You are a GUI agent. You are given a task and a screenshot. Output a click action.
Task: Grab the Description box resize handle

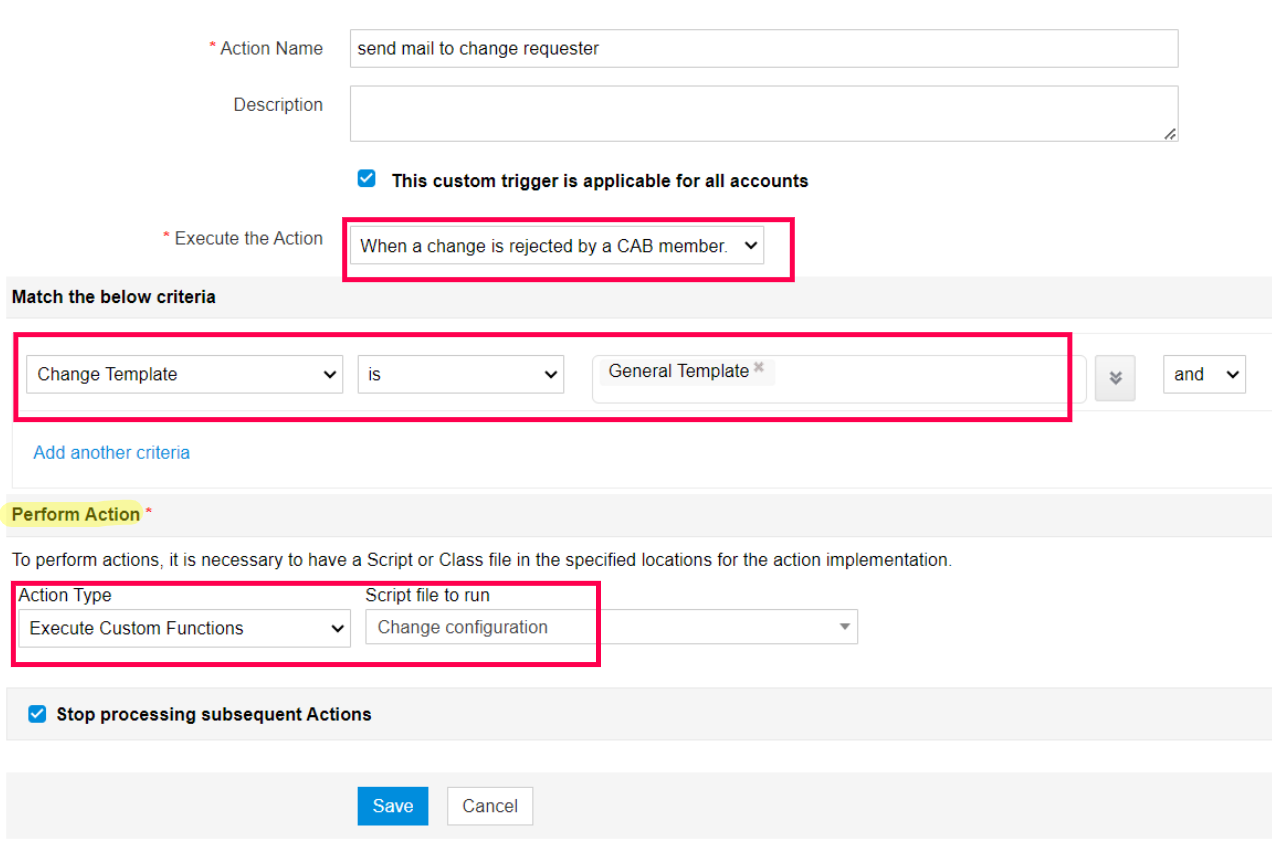point(1169,133)
